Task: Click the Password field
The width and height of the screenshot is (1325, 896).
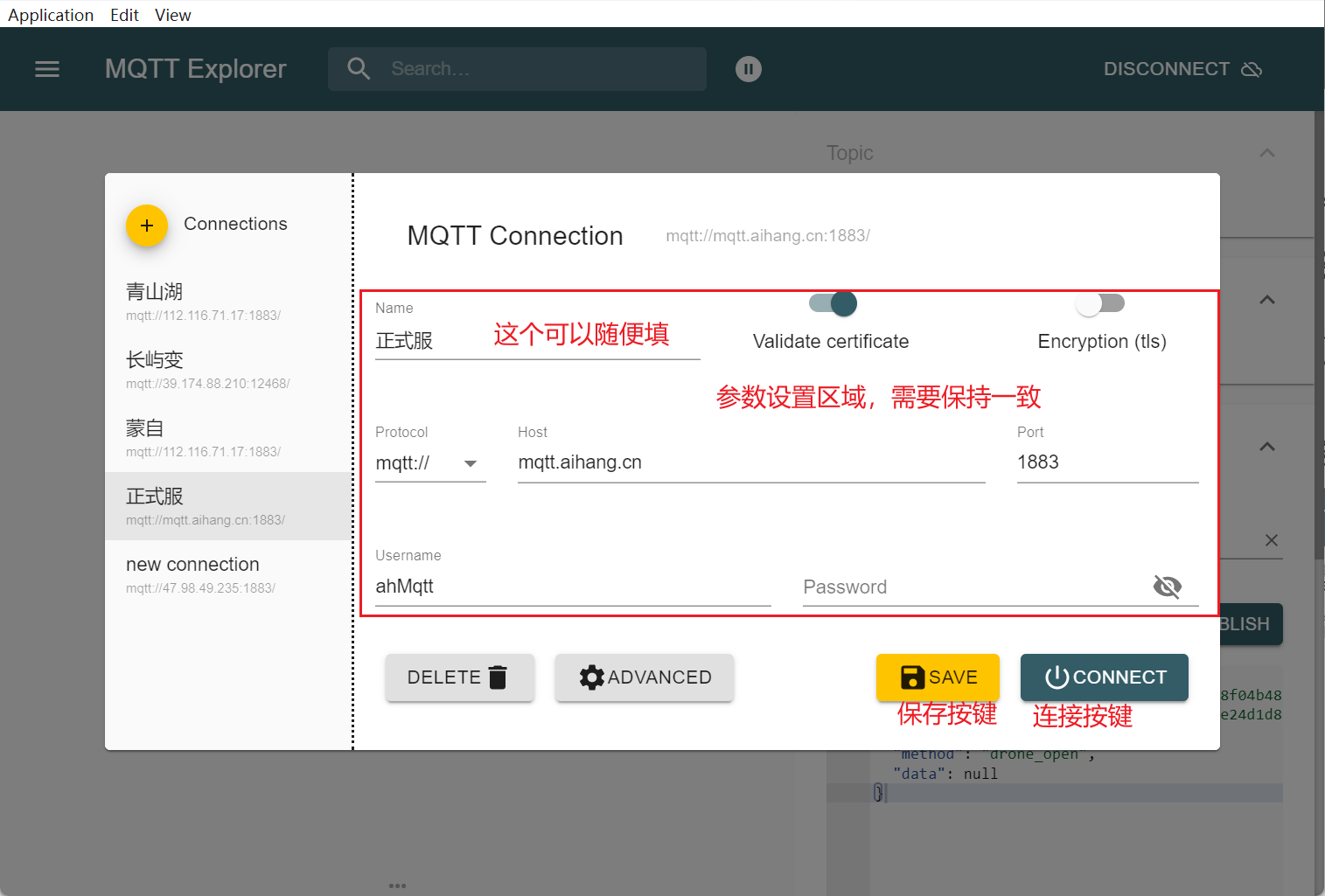Action: 971,587
